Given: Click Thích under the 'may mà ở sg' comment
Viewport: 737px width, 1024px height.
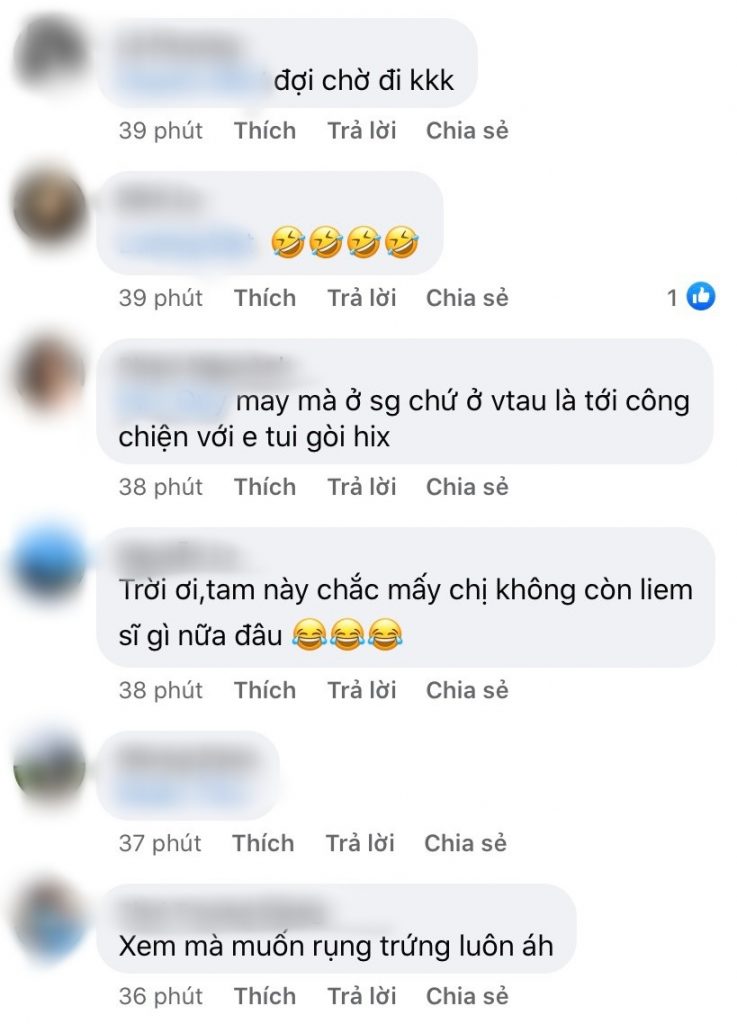Looking at the screenshot, I should point(265,487).
